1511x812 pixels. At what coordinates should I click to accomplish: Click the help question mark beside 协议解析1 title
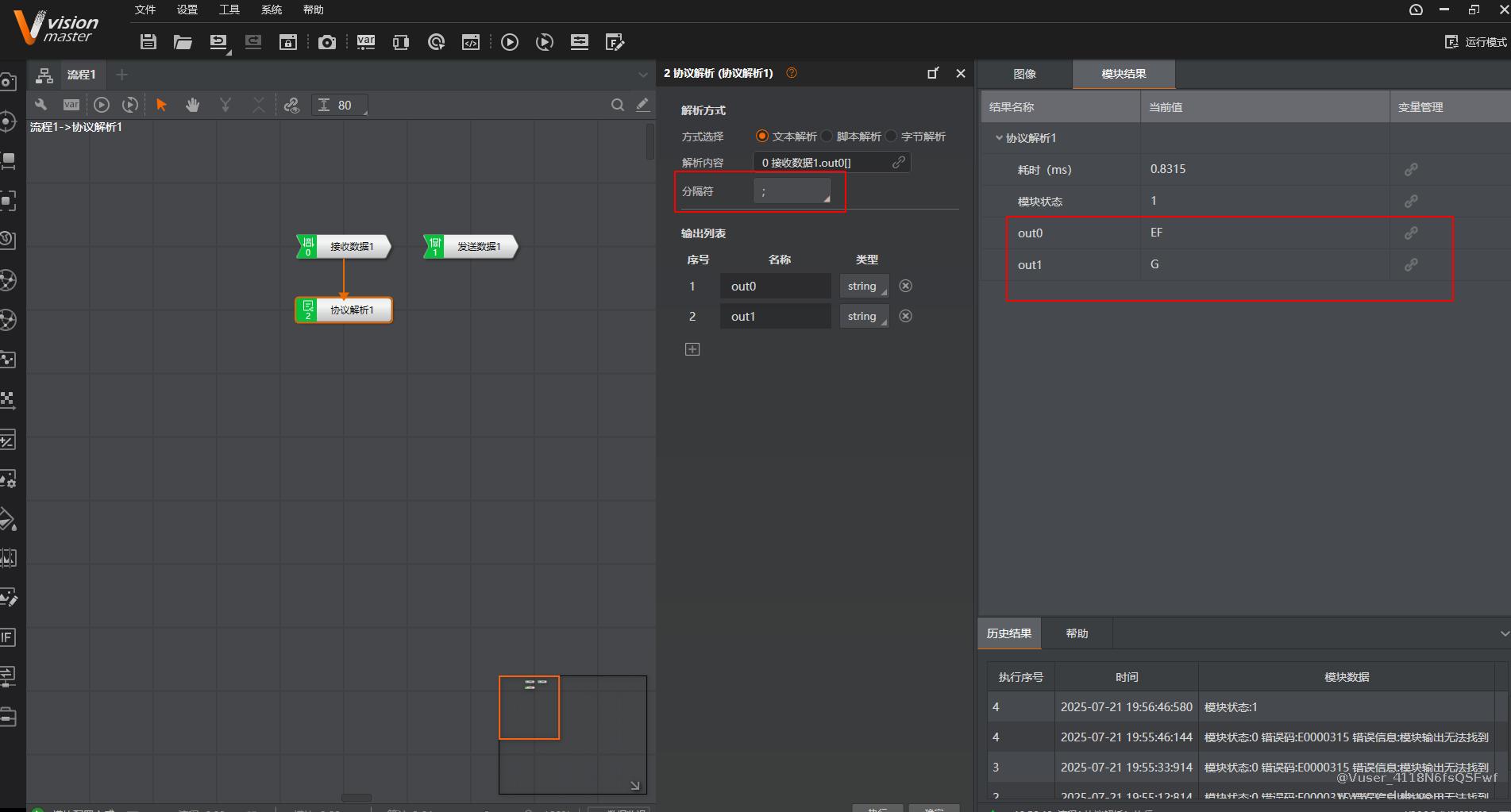pyautogui.click(x=792, y=73)
